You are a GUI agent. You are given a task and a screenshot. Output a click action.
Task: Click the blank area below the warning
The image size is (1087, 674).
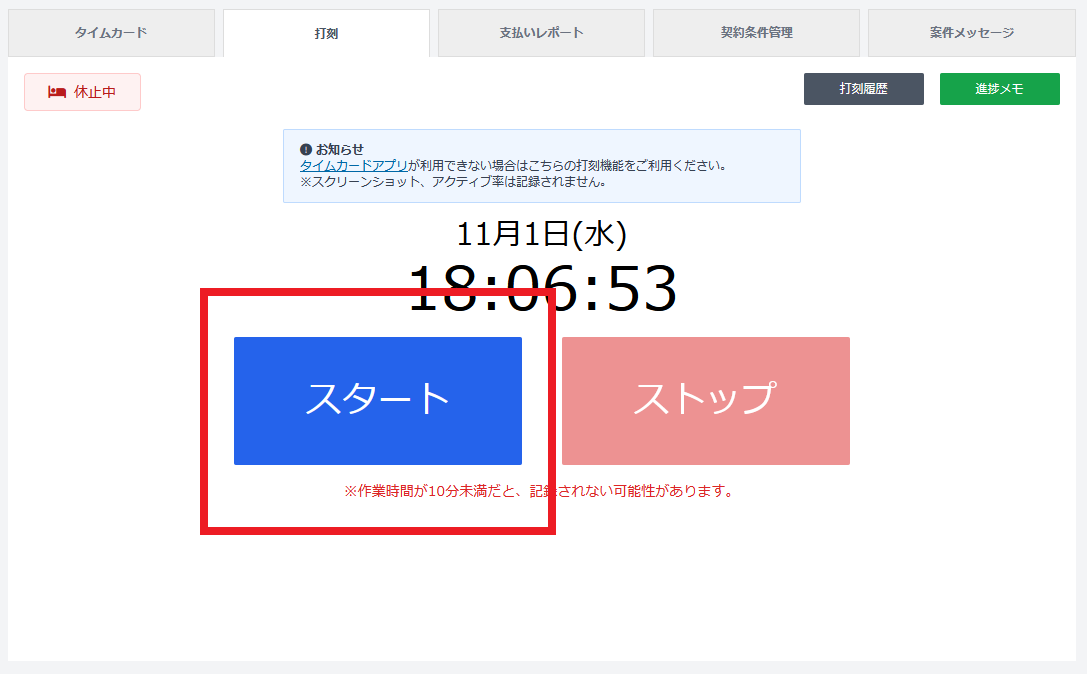(x=542, y=590)
